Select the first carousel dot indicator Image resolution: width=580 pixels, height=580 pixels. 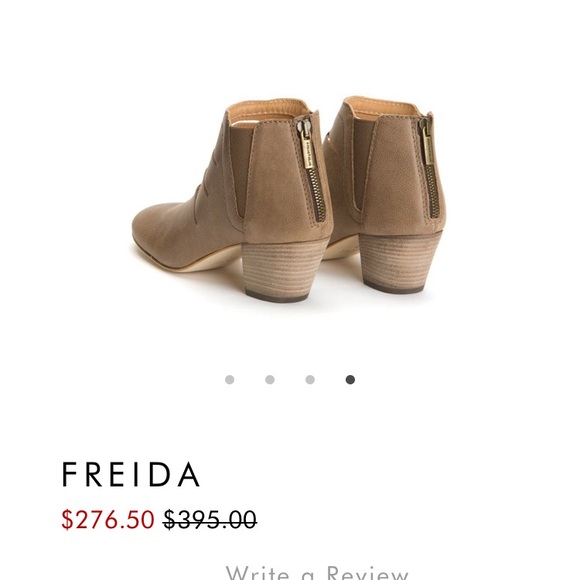(x=229, y=380)
